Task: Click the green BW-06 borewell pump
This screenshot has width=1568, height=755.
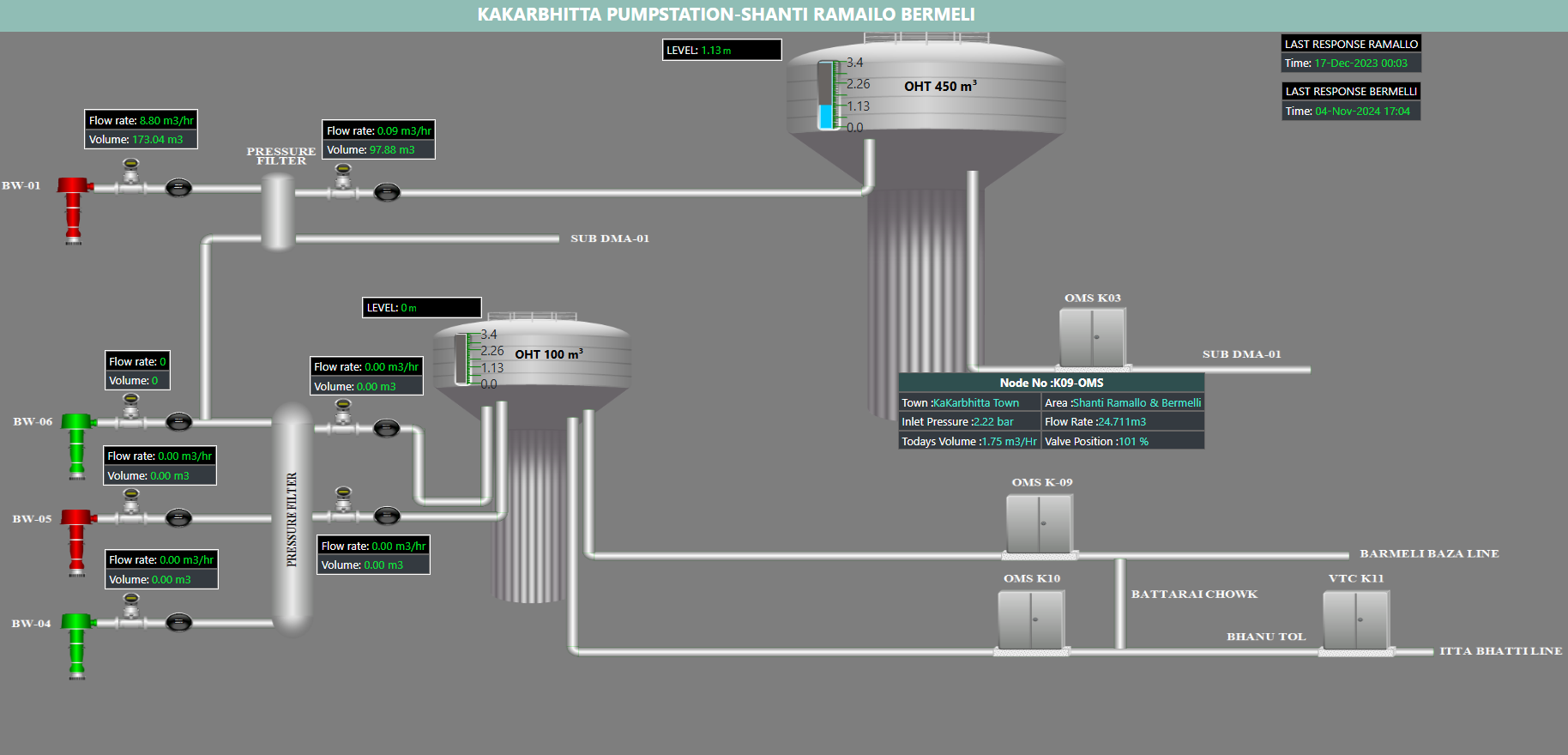Action: [77, 444]
